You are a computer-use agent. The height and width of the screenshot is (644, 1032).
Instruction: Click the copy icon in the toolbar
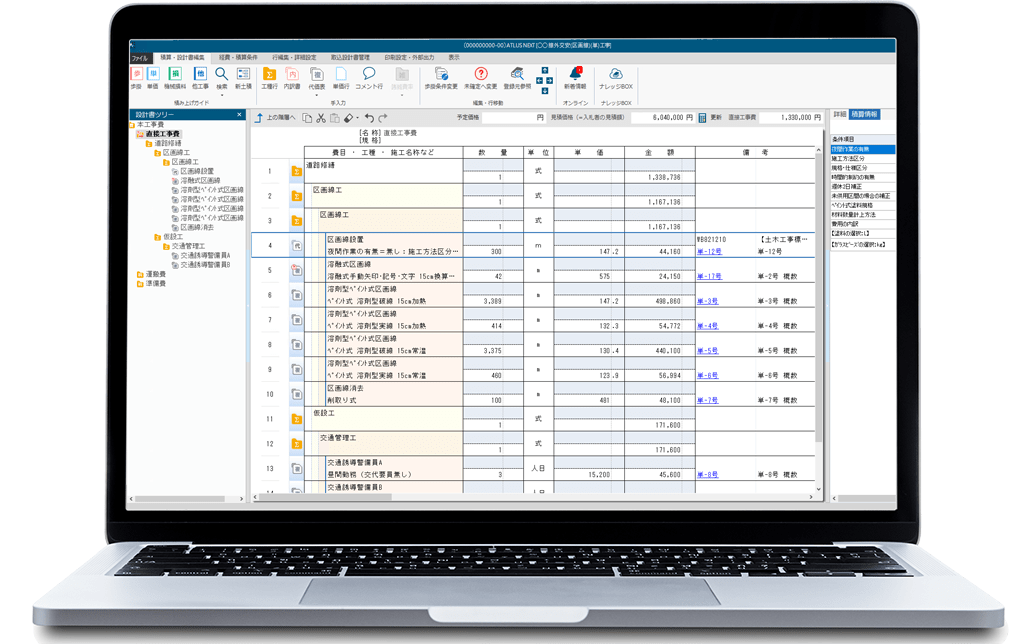pos(307,118)
